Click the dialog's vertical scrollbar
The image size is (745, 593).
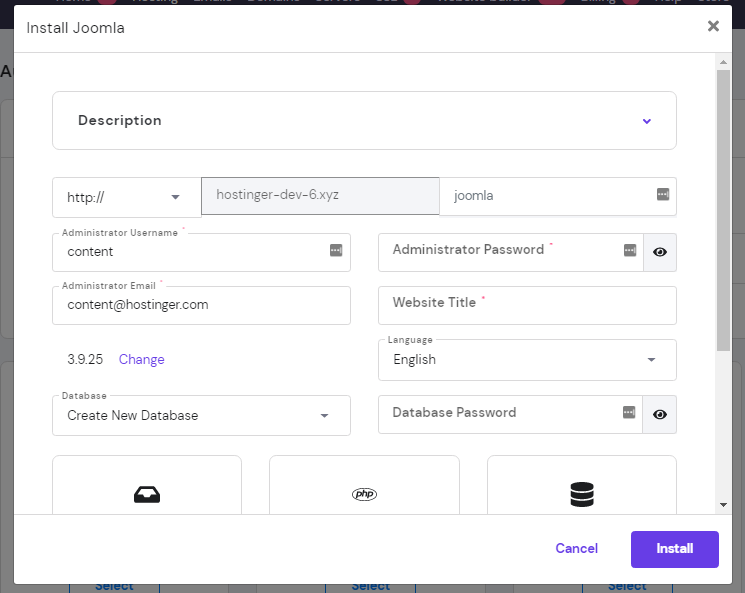[723, 210]
